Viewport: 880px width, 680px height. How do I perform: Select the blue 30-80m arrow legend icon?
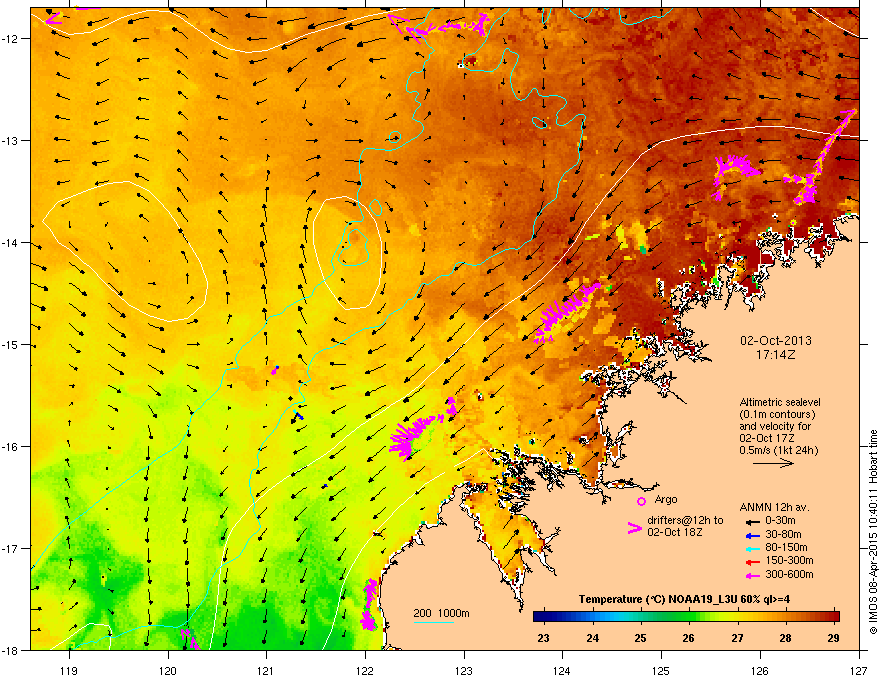click(x=751, y=535)
